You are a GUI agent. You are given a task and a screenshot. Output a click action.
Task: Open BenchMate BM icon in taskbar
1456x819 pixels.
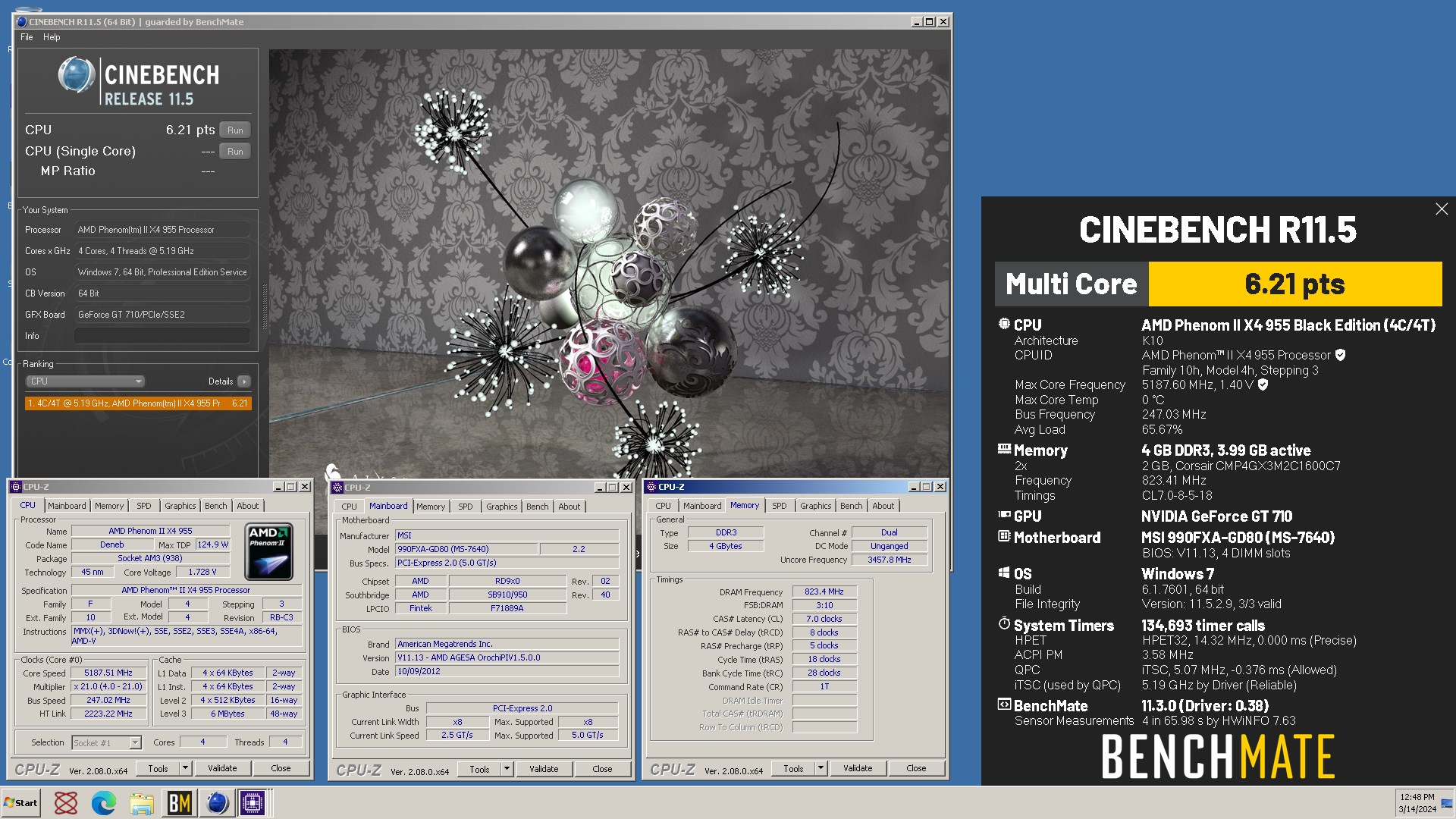[x=180, y=803]
